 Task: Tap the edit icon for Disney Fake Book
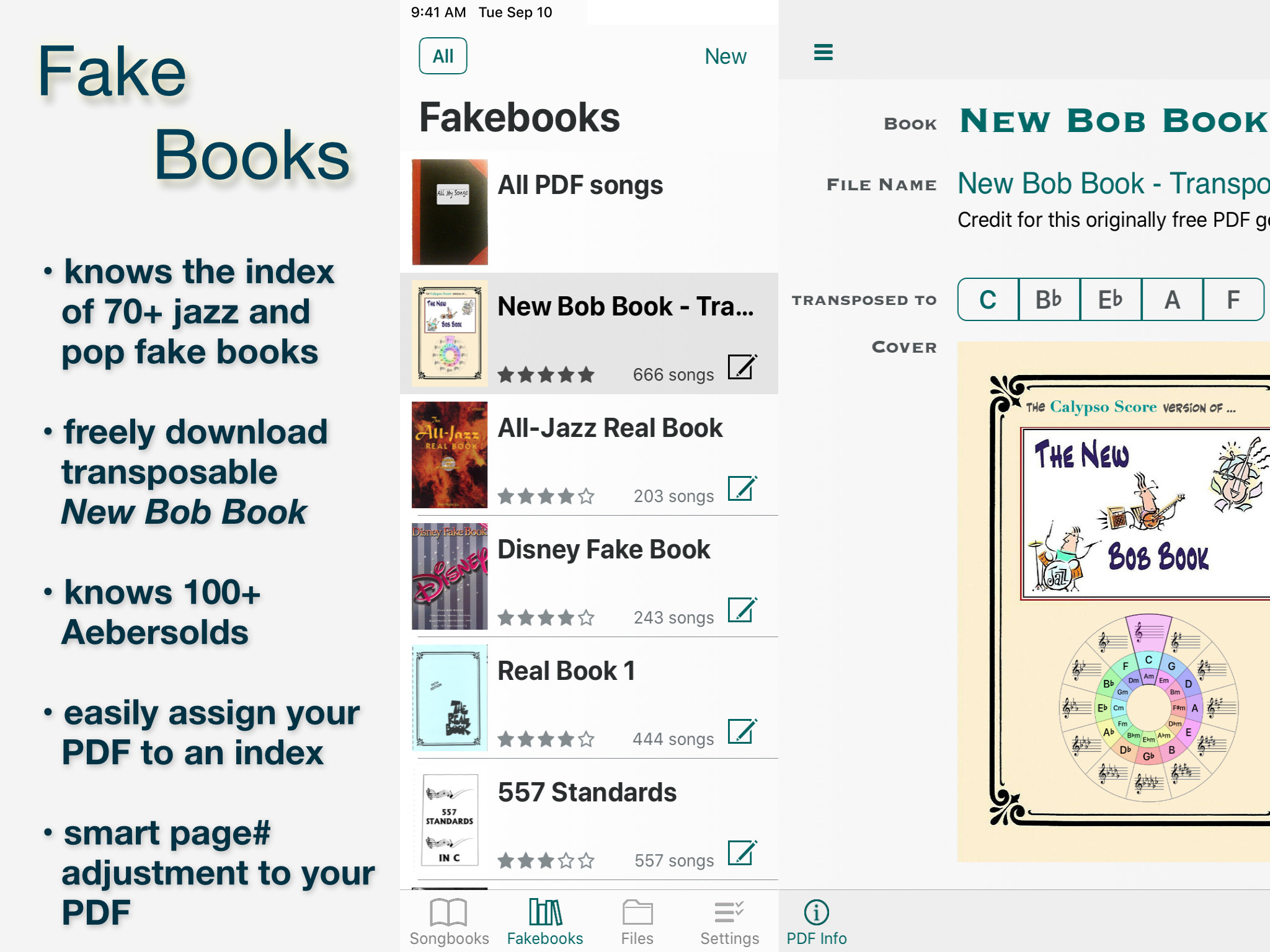(x=742, y=609)
